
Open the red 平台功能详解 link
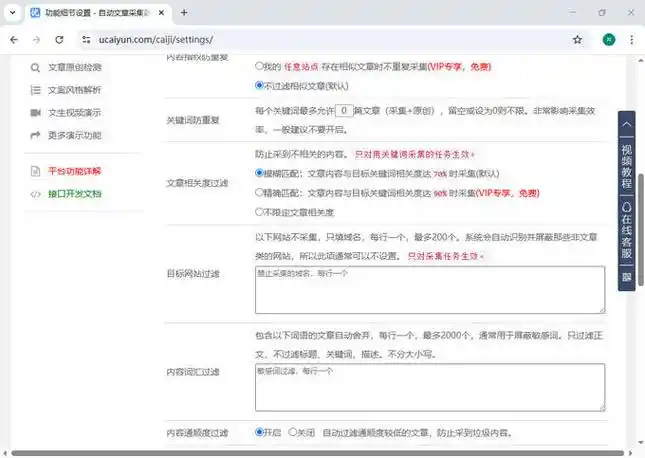74,171
